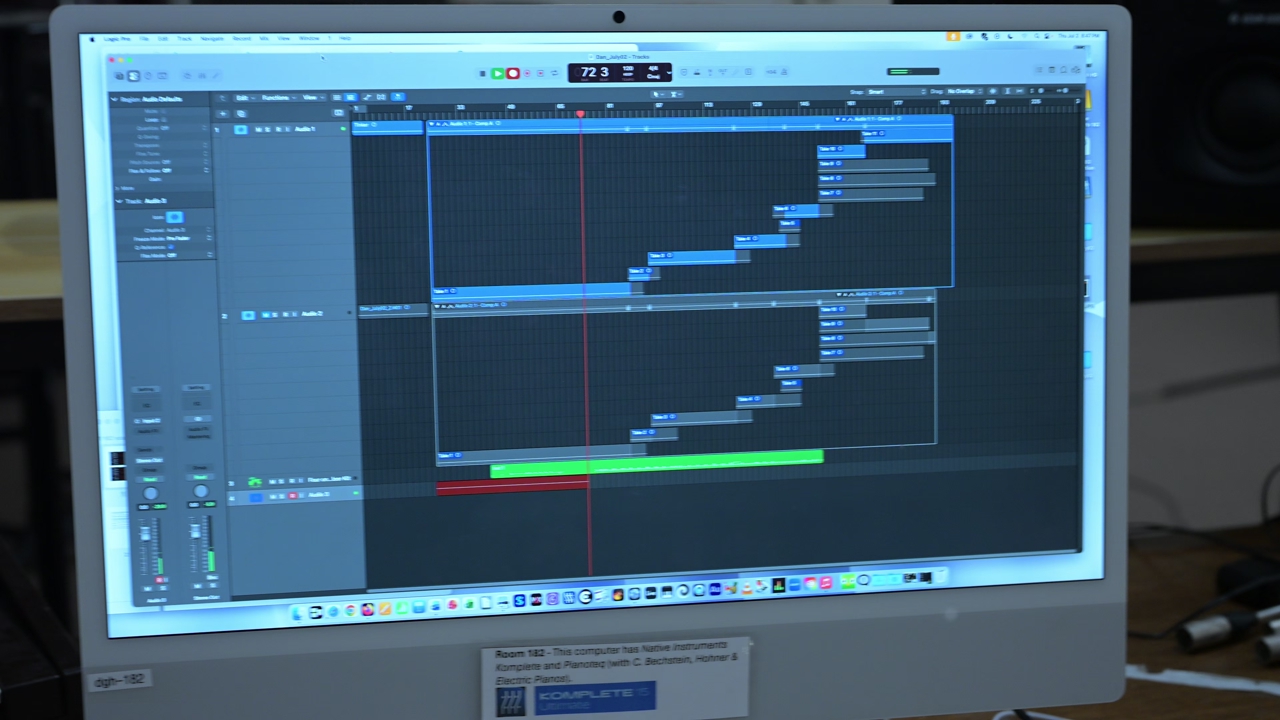Record-enable the Audio 1 track

tap(278, 130)
